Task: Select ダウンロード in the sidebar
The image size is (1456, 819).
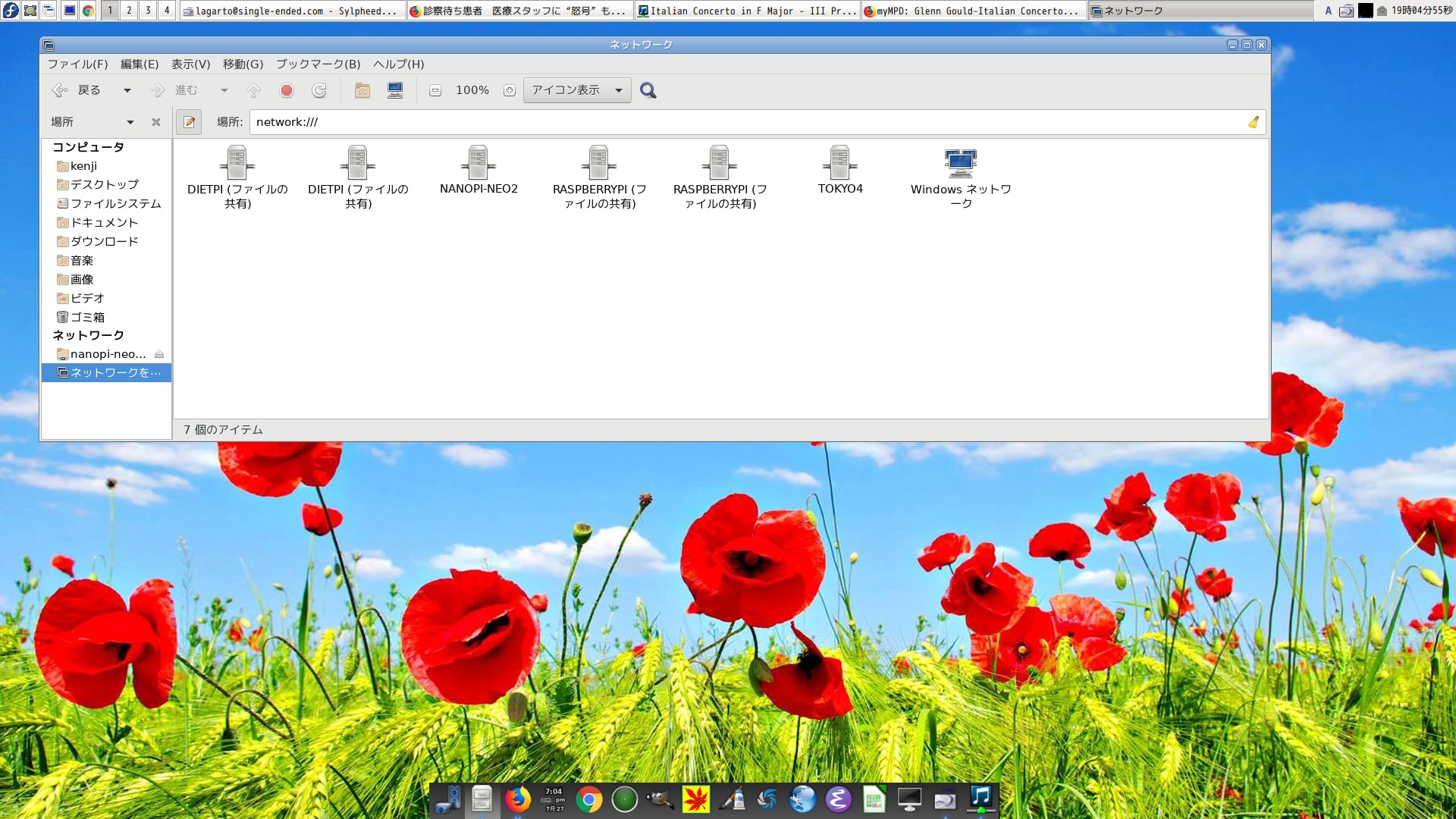Action: 104,242
